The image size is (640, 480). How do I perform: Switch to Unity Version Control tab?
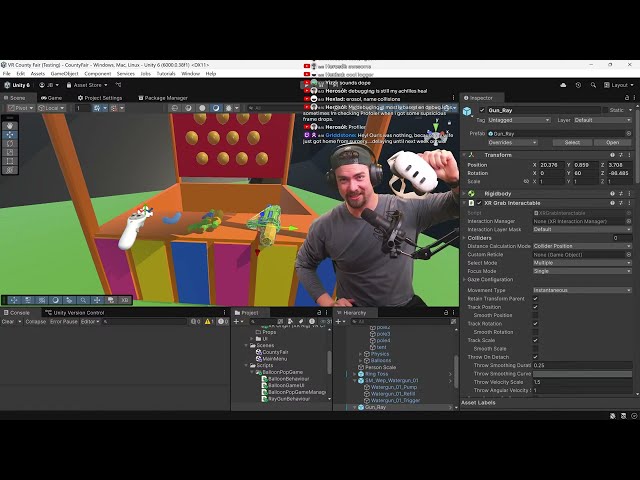pyautogui.click(x=75, y=313)
